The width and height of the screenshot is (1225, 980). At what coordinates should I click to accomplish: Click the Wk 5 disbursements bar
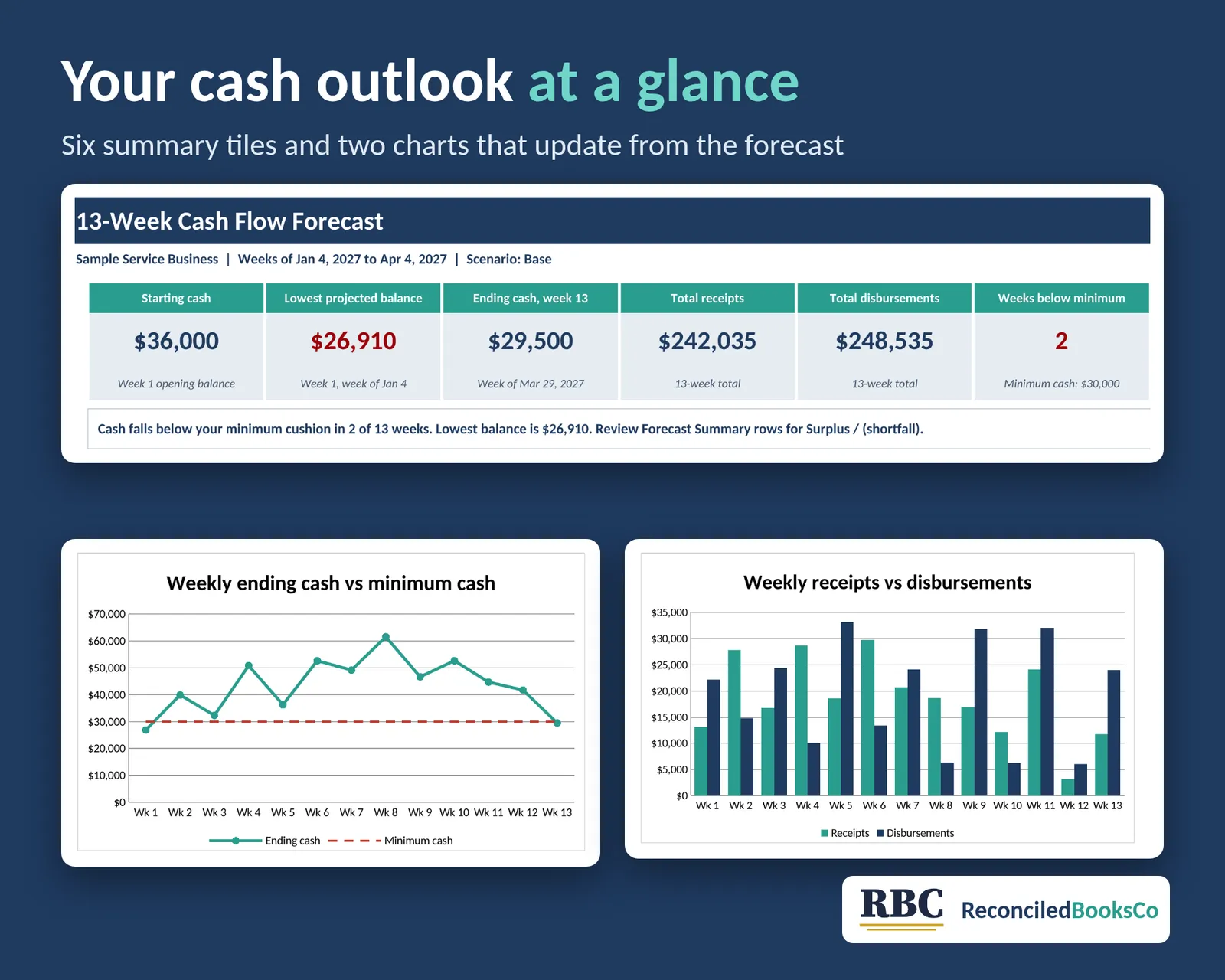847,709
